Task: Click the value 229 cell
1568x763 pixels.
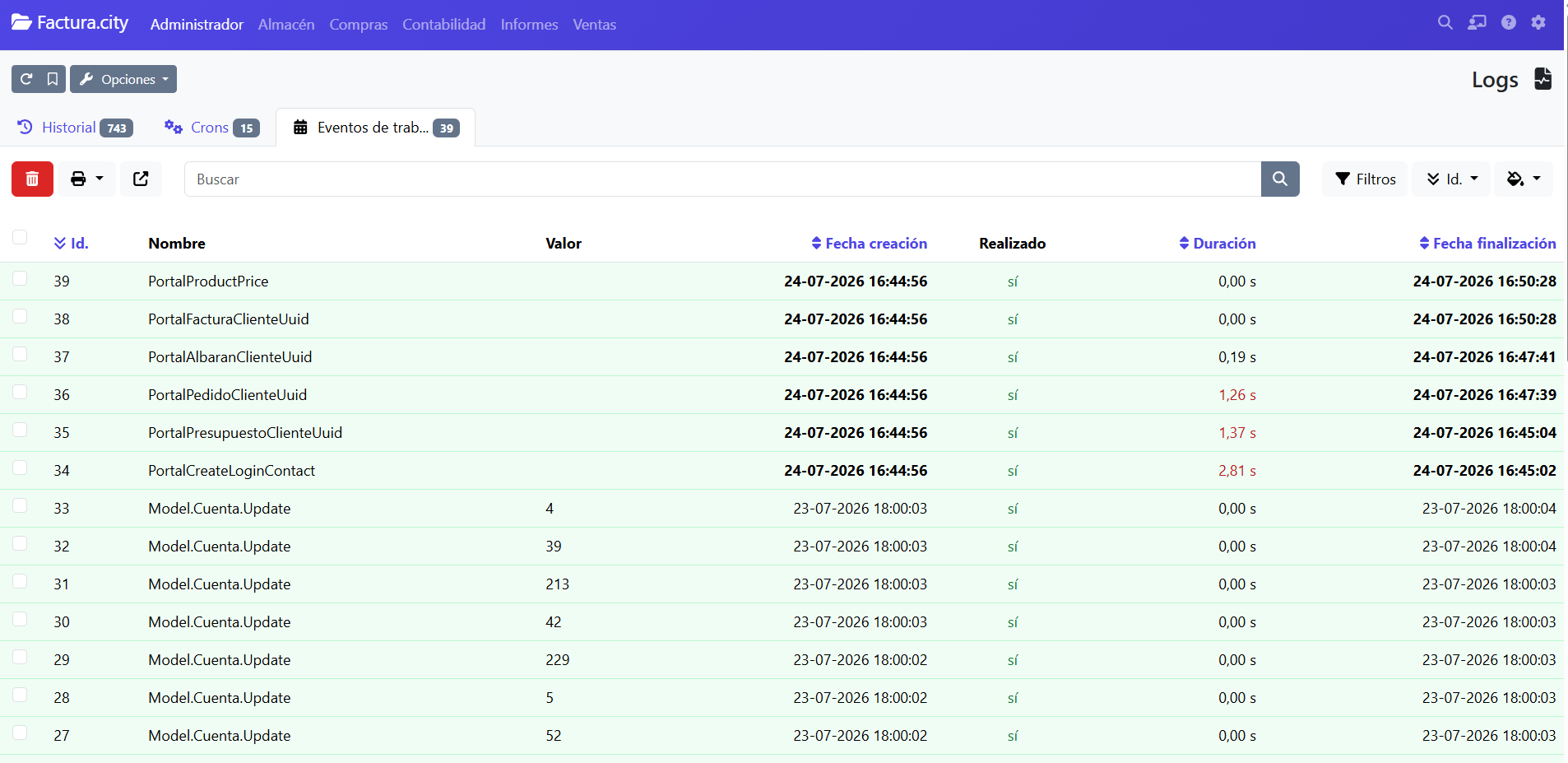Action: pos(557,660)
